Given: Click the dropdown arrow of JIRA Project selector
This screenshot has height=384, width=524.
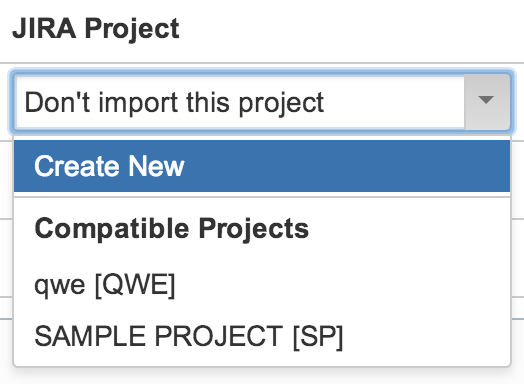Looking at the screenshot, I should 487,102.
